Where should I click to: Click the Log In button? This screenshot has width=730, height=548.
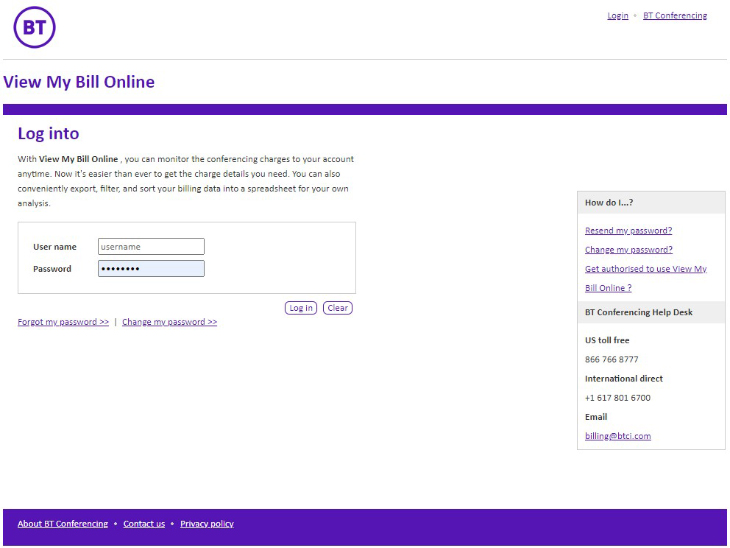[301, 308]
